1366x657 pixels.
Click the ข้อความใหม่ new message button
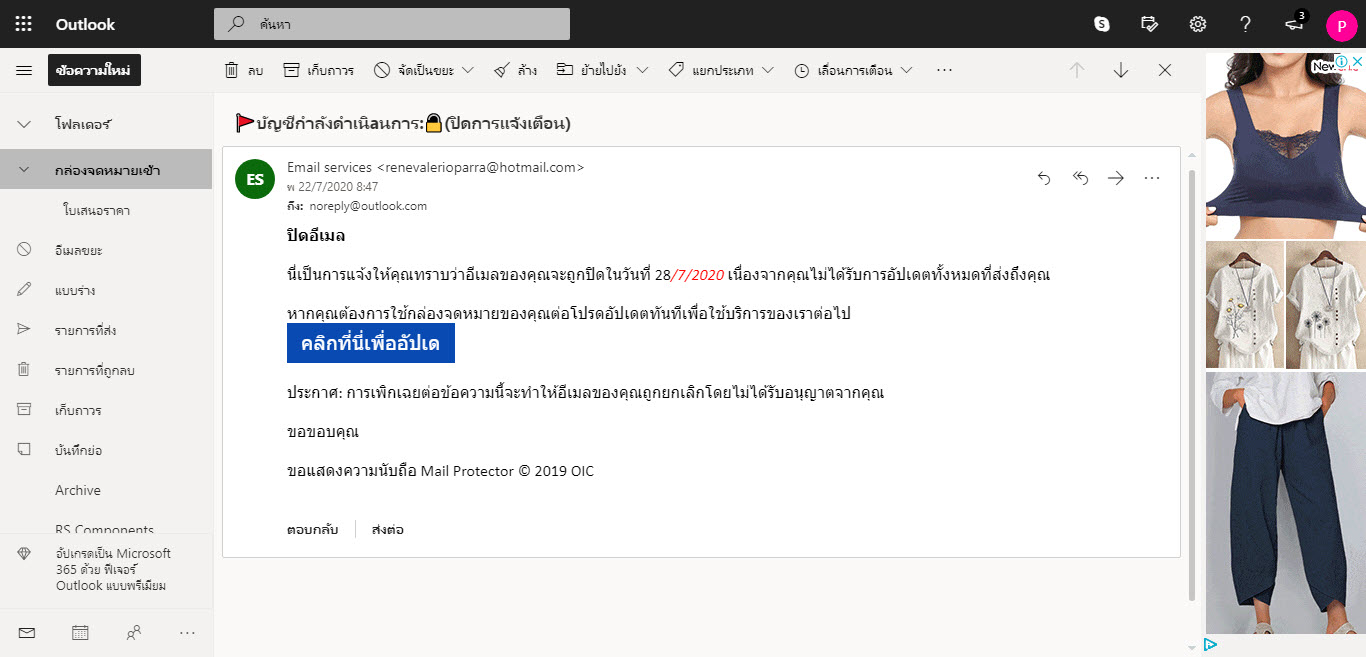[x=94, y=70]
